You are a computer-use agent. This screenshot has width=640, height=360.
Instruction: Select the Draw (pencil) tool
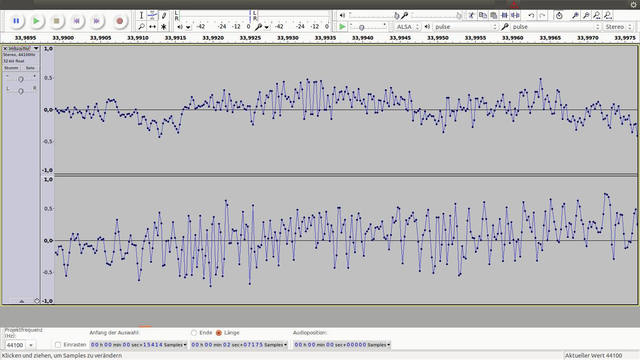(x=163, y=16)
